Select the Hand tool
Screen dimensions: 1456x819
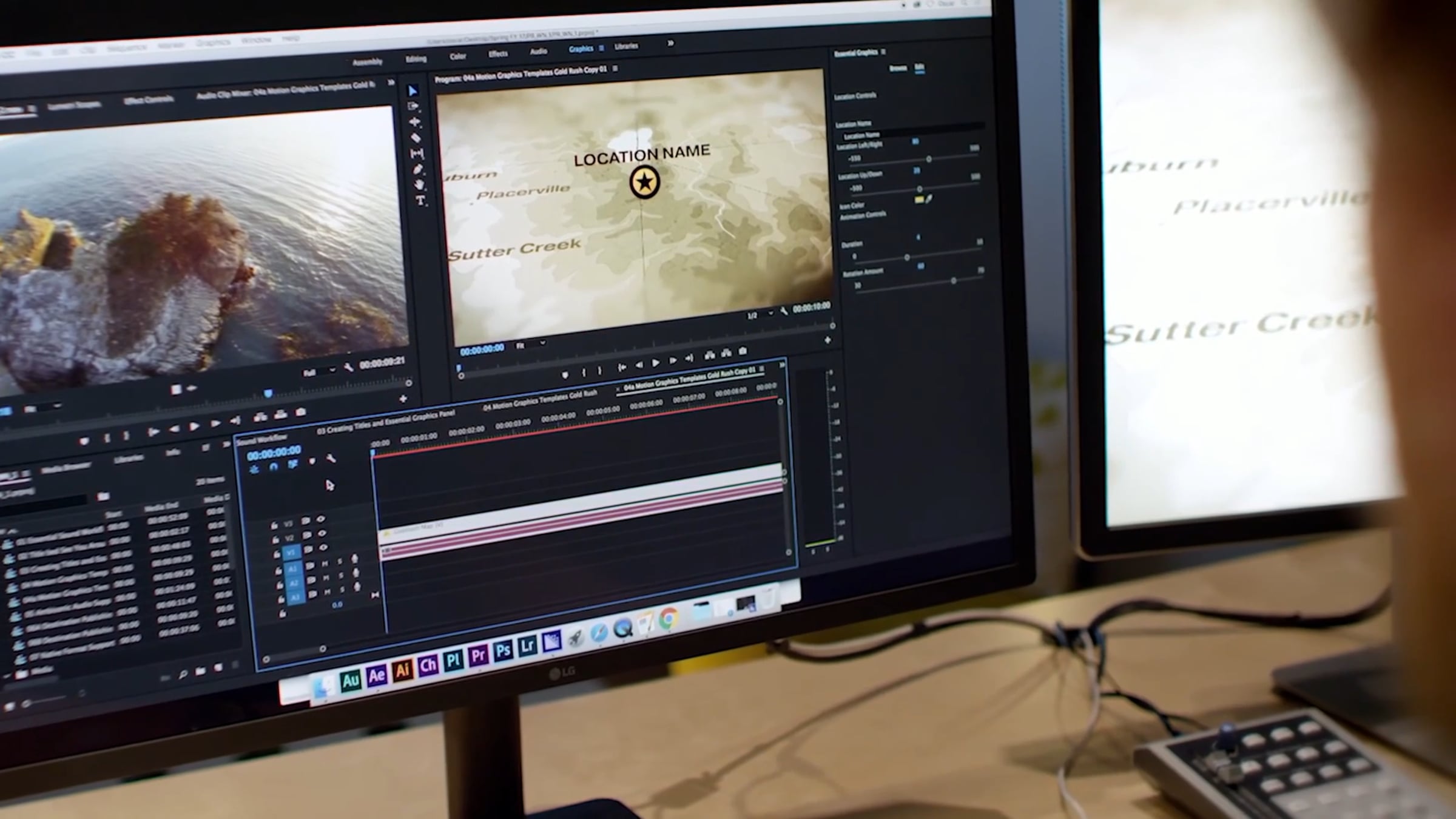(419, 185)
